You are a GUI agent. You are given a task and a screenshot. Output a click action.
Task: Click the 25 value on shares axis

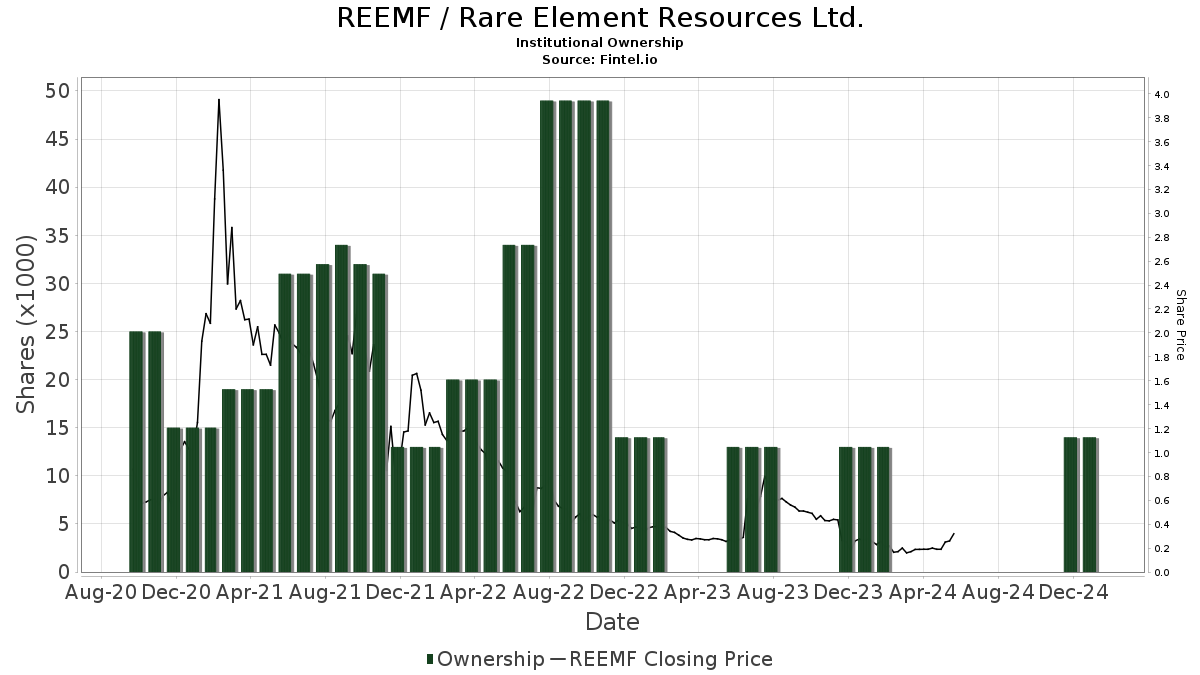[58, 332]
